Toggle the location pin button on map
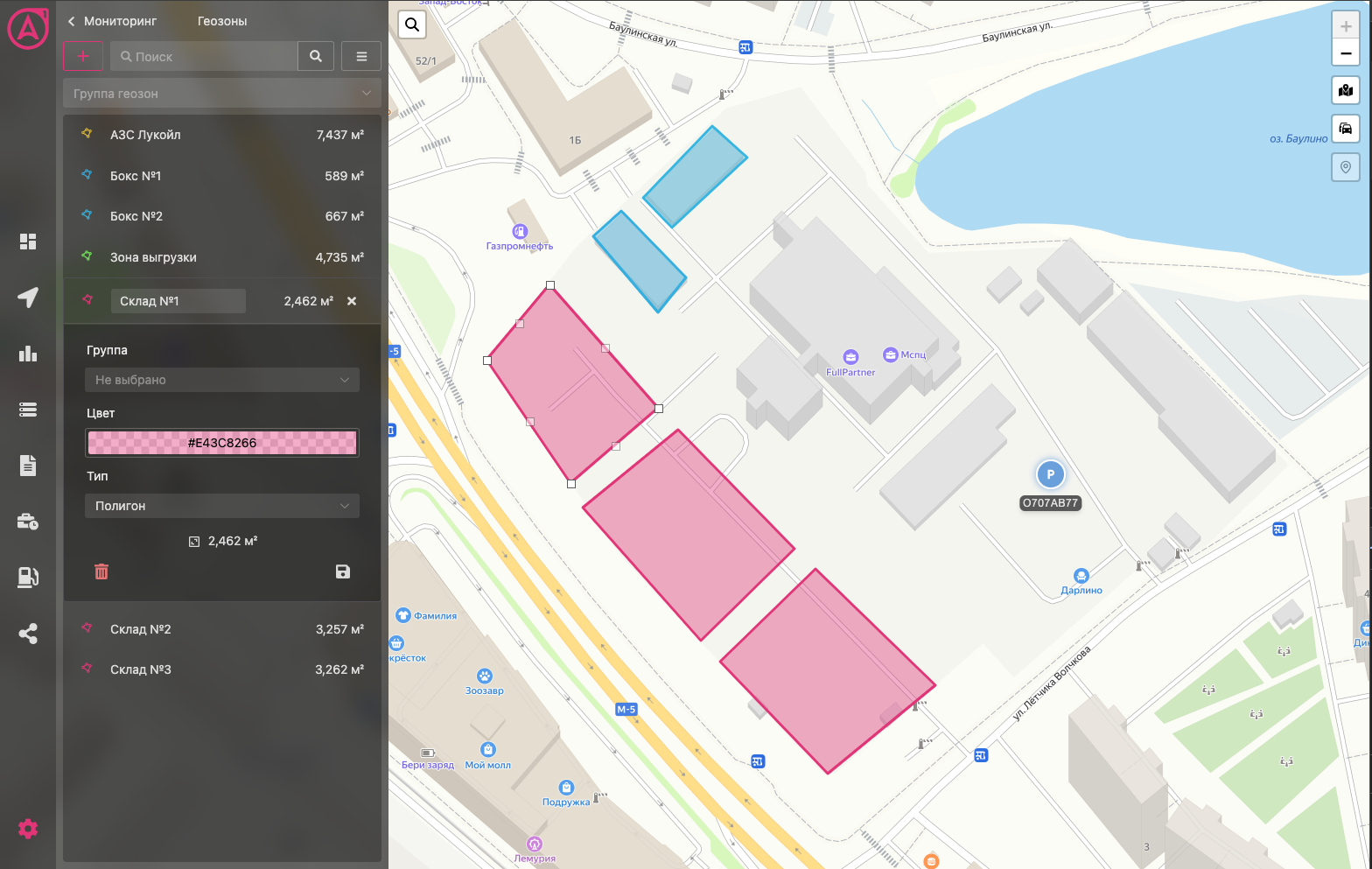The width and height of the screenshot is (1372, 869). (1346, 166)
